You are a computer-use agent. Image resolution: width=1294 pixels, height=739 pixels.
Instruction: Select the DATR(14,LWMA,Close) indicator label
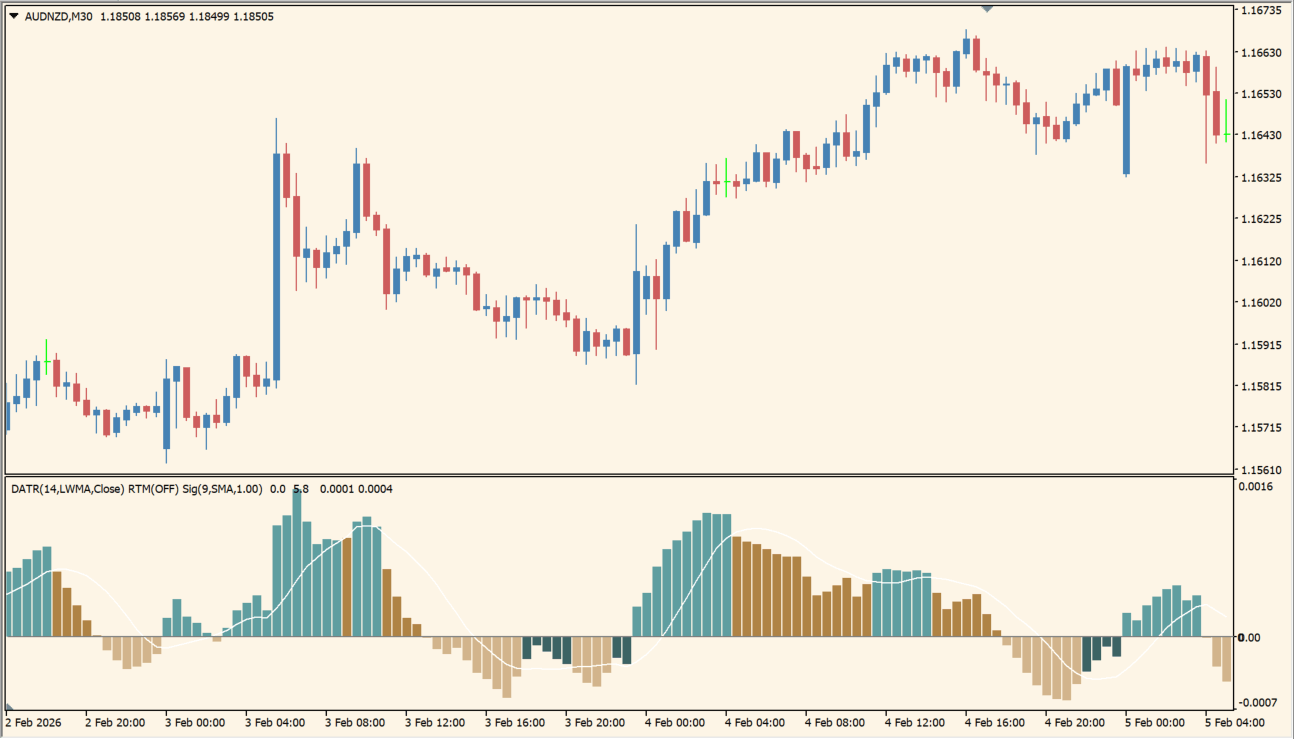pos(68,489)
